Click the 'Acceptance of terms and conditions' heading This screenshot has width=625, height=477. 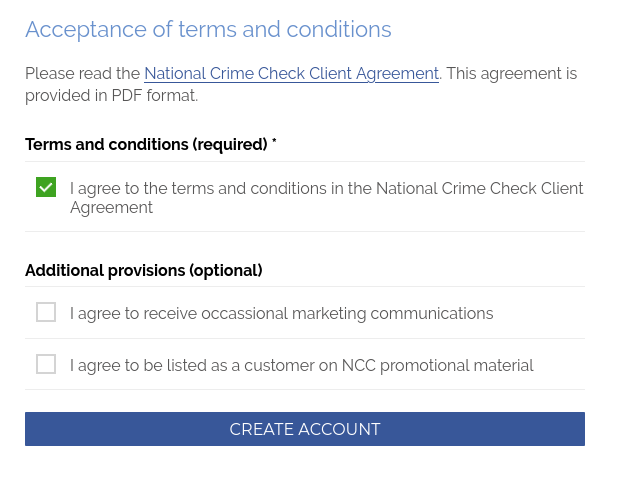[x=208, y=30]
